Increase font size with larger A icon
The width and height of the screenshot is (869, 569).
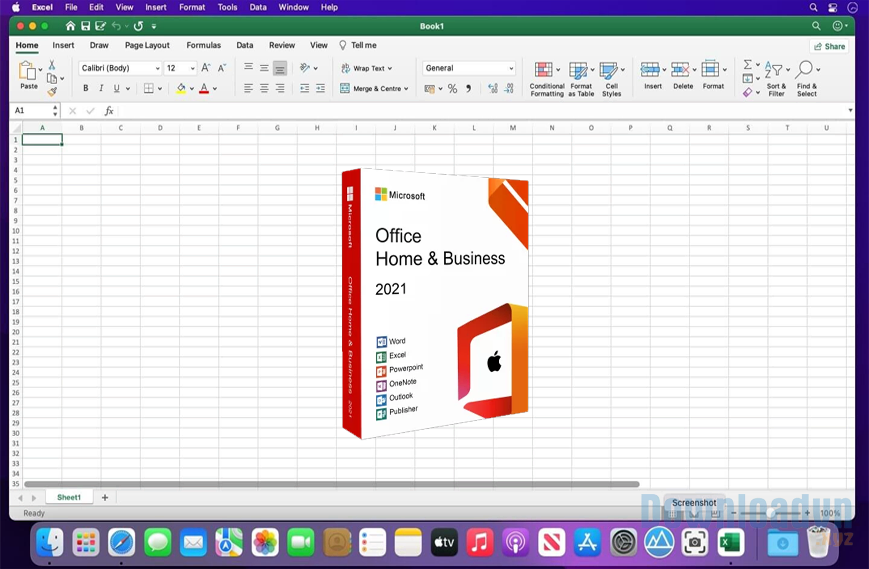(x=206, y=68)
